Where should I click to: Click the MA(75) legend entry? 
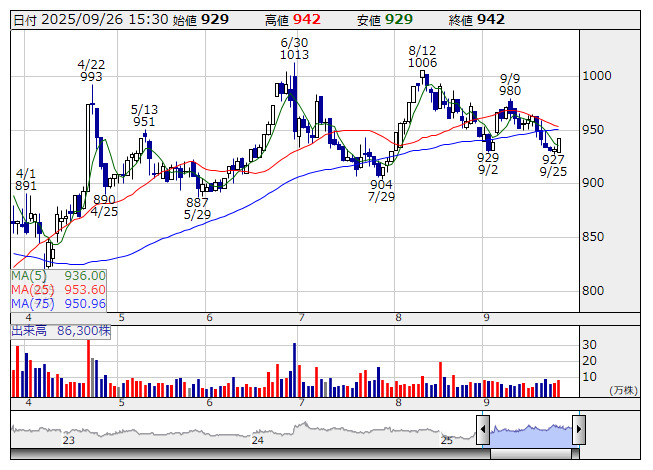58,303
